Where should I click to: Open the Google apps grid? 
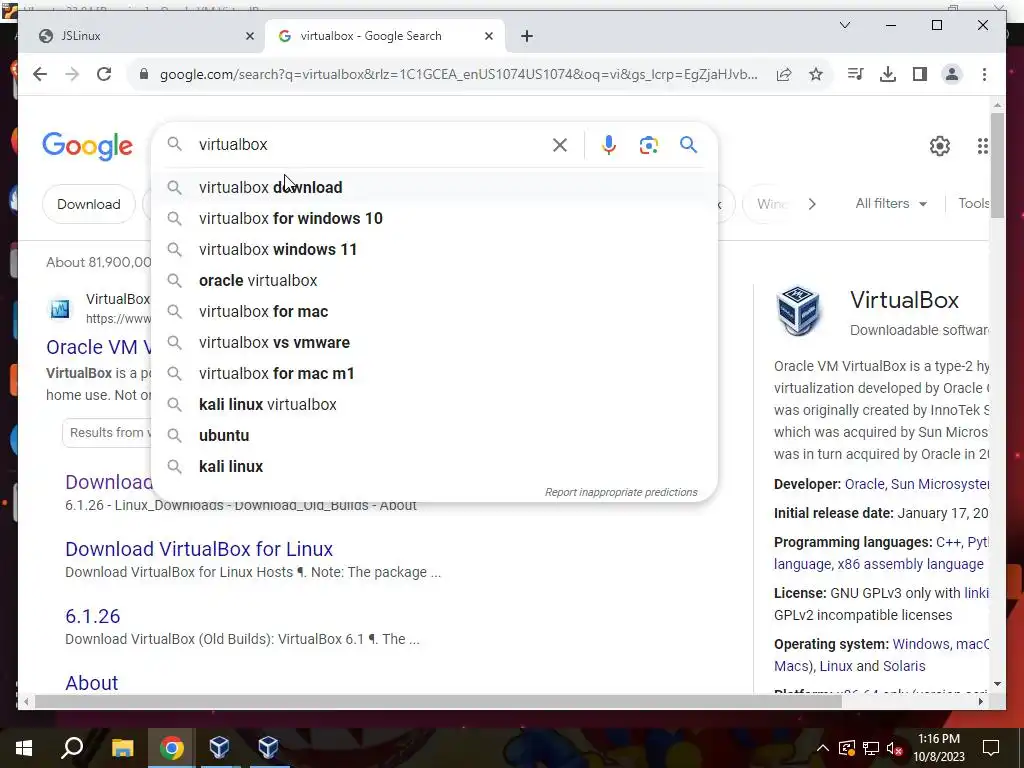coord(982,146)
